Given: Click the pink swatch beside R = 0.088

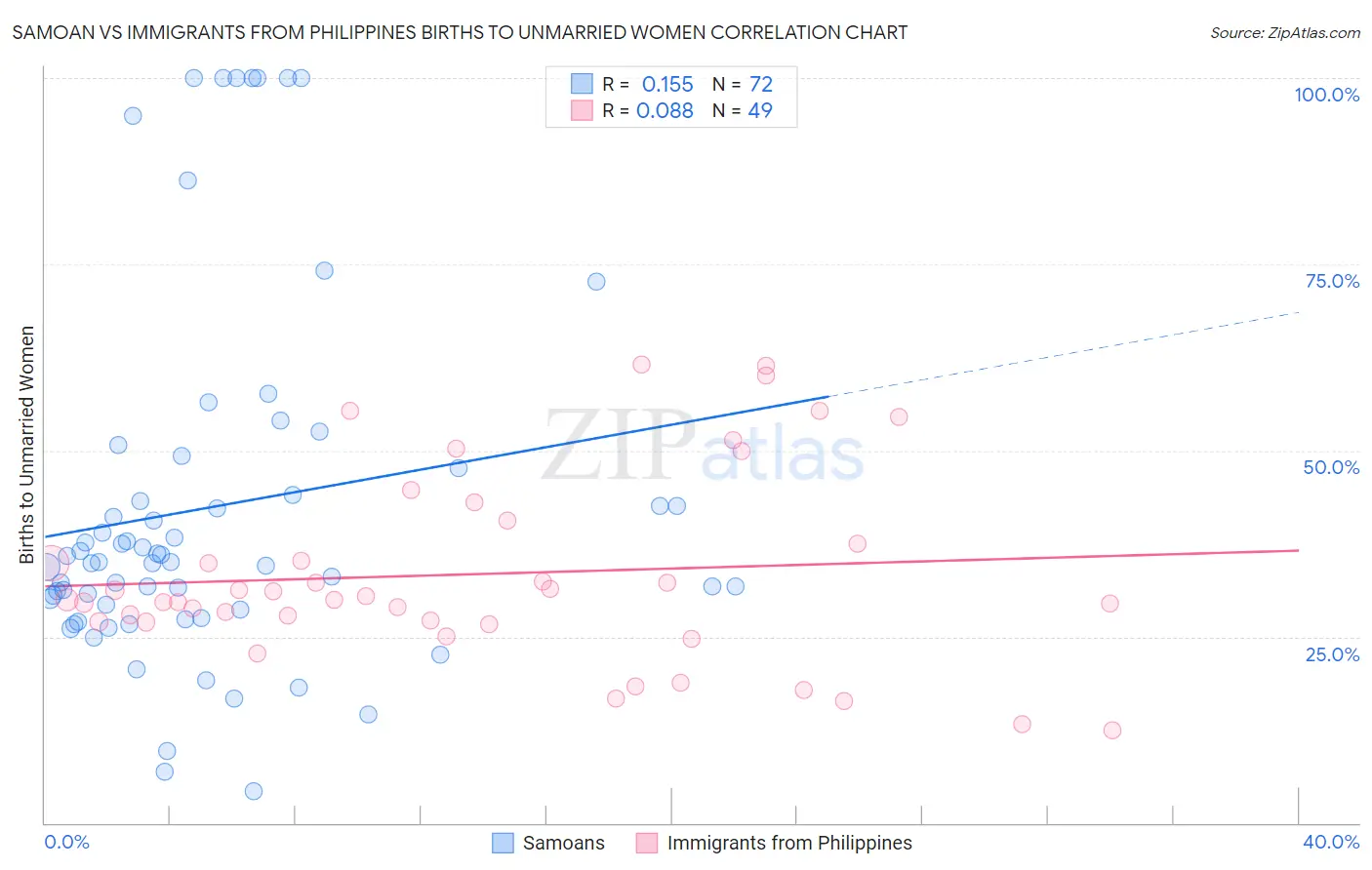Looking at the screenshot, I should [582, 110].
